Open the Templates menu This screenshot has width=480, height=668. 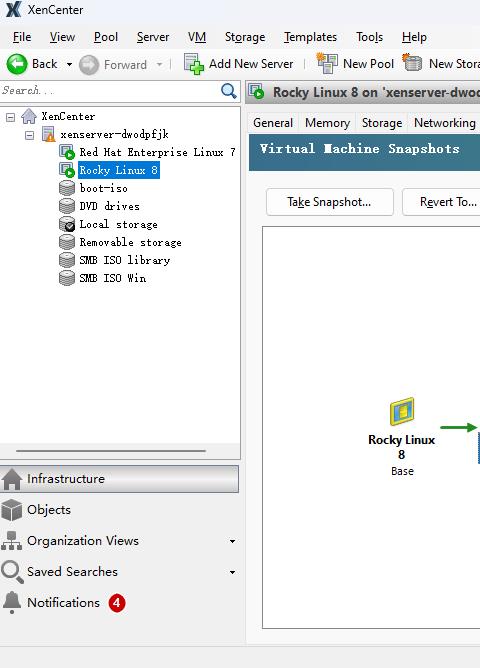(x=310, y=37)
